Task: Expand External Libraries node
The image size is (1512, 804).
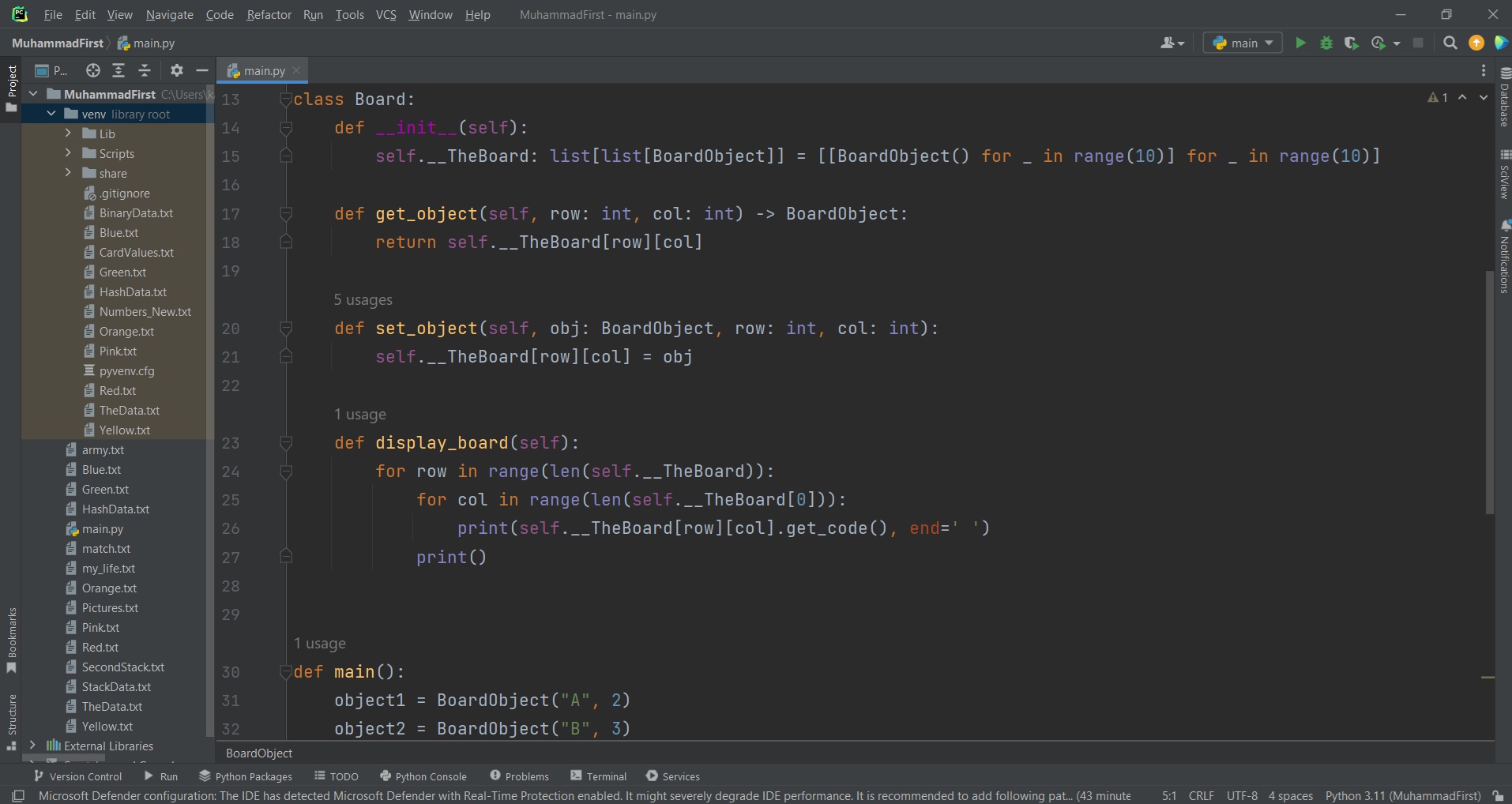Action: pyautogui.click(x=33, y=746)
